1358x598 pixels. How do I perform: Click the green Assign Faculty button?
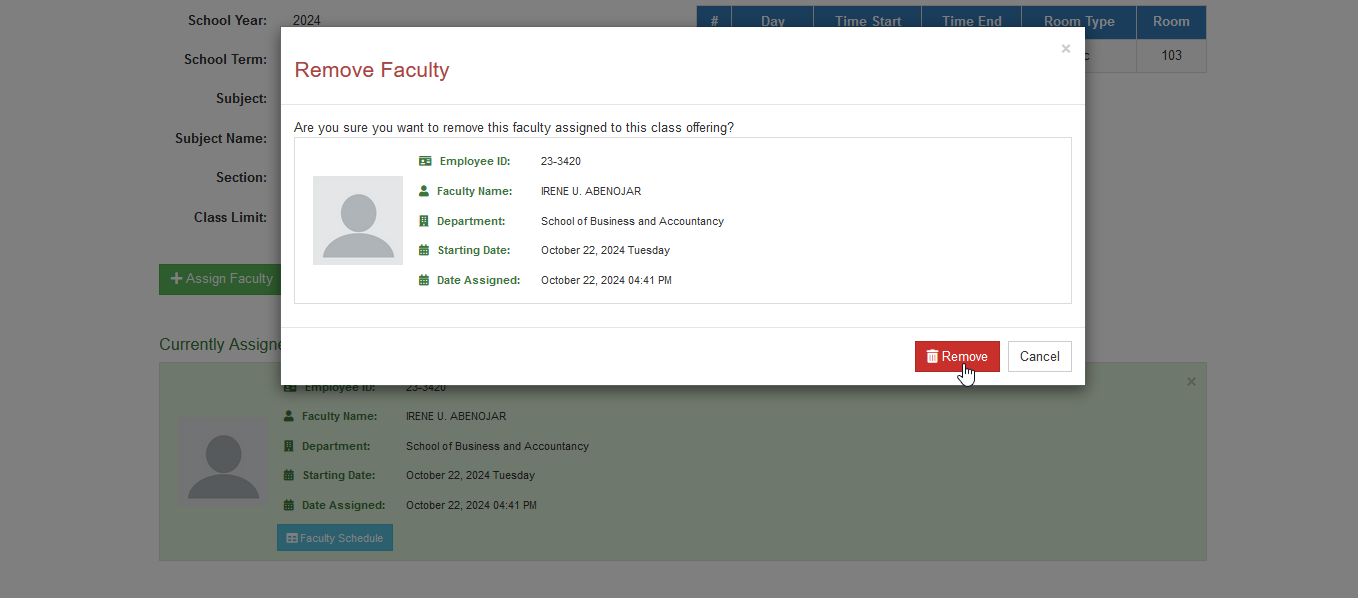220,279
